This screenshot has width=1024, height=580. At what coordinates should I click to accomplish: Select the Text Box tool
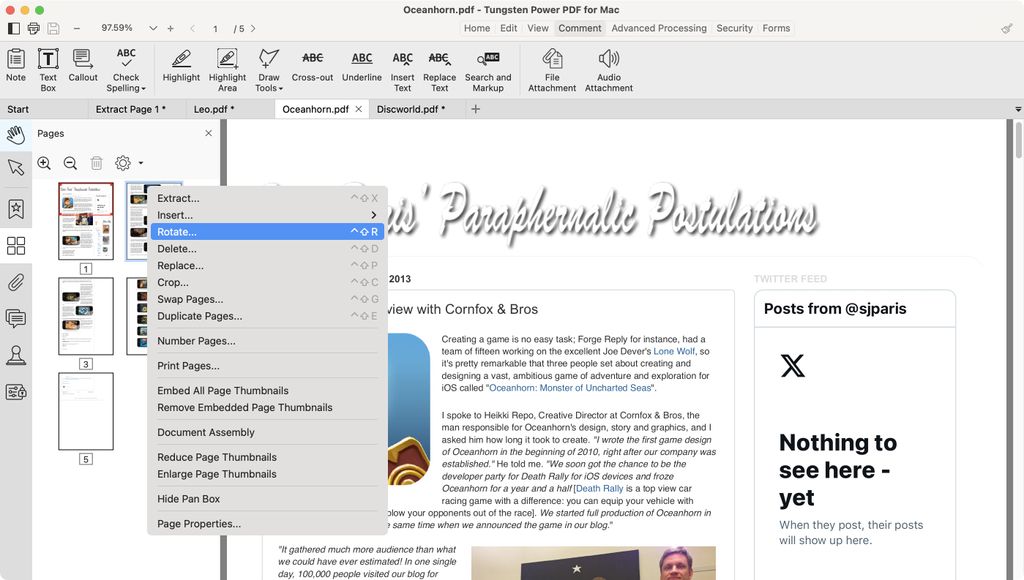click(47, 67)
